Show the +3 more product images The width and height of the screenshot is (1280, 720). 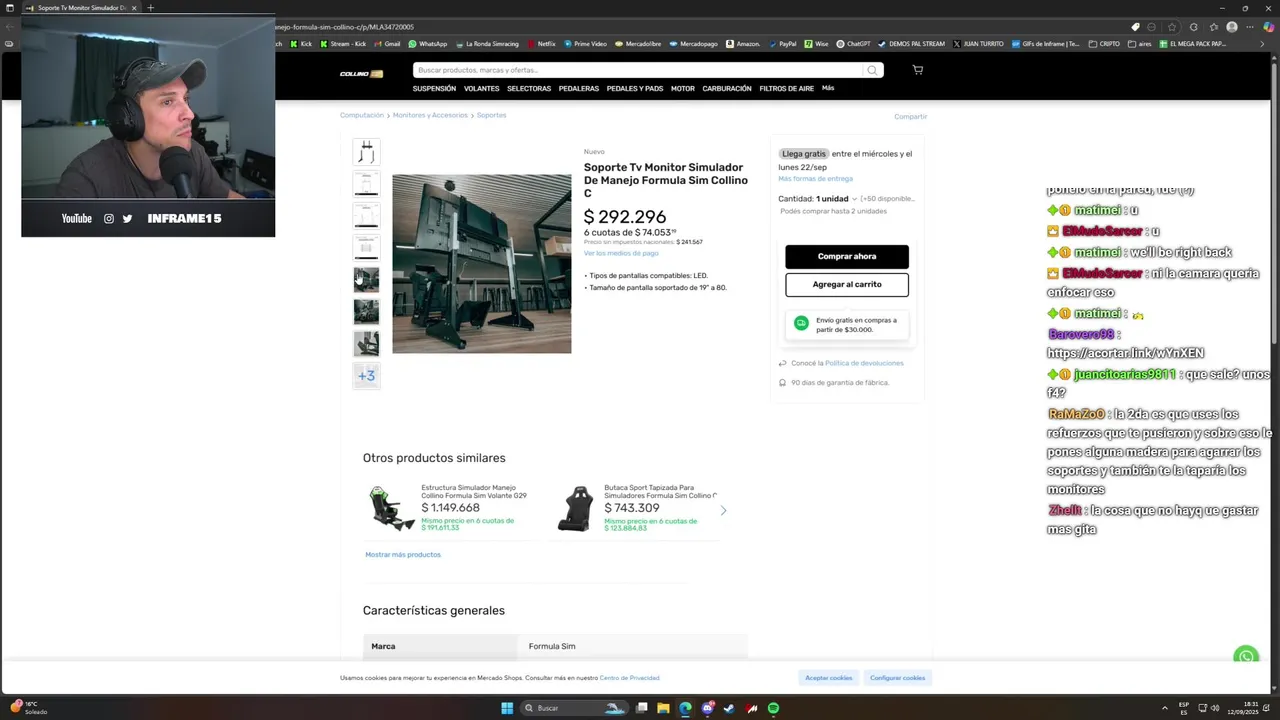[366, 375]
